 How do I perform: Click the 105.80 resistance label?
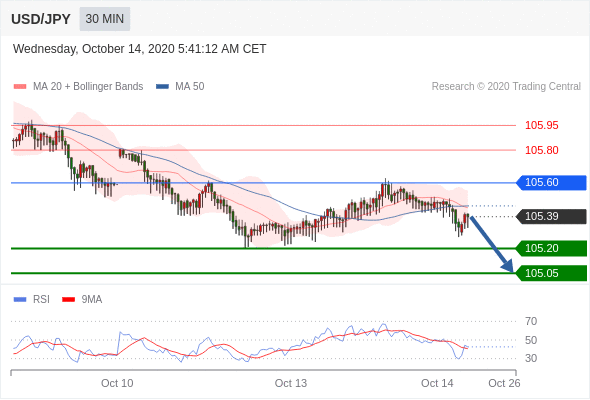click(x=541, y=150)
